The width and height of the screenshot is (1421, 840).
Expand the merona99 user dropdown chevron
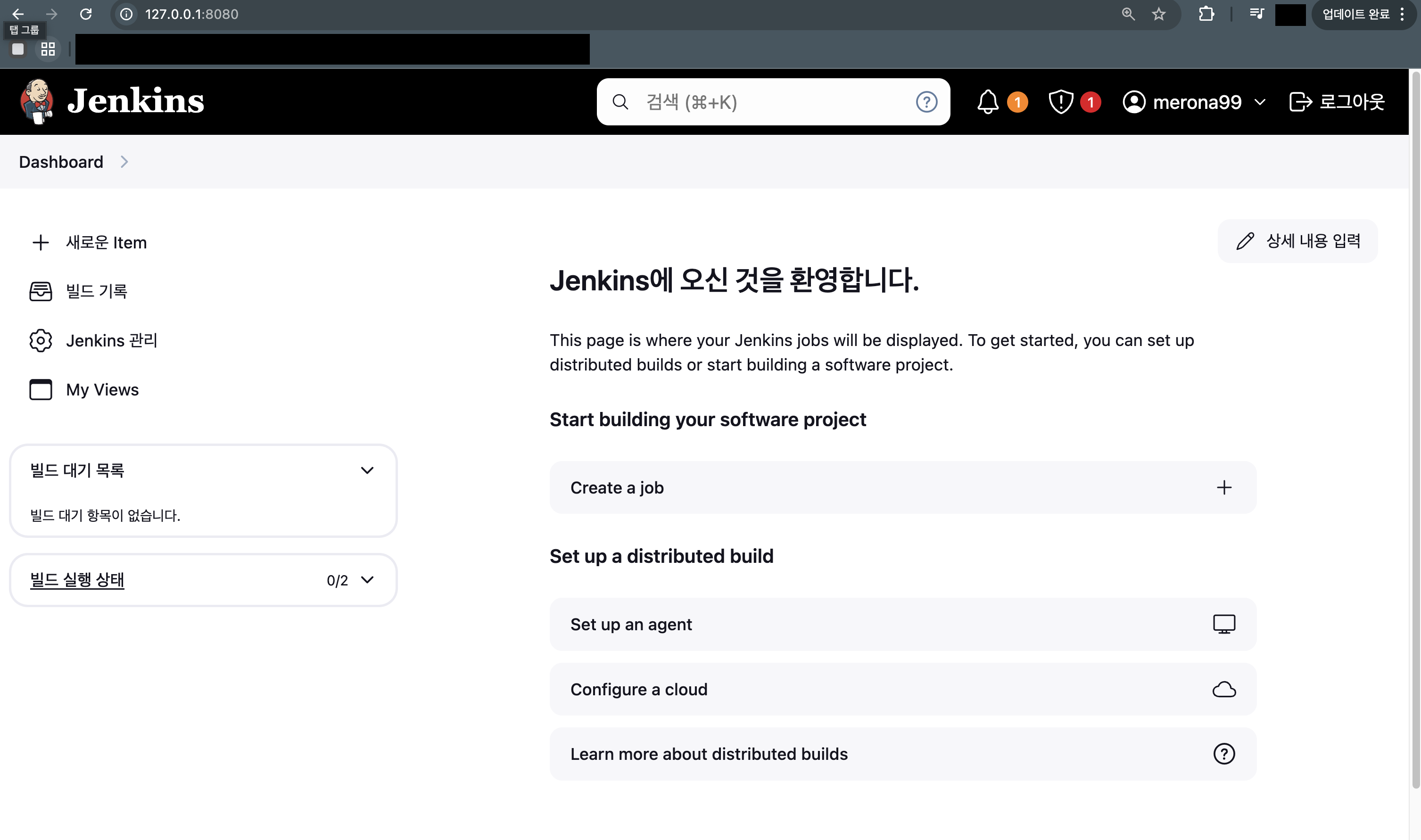pos(1260,102)
